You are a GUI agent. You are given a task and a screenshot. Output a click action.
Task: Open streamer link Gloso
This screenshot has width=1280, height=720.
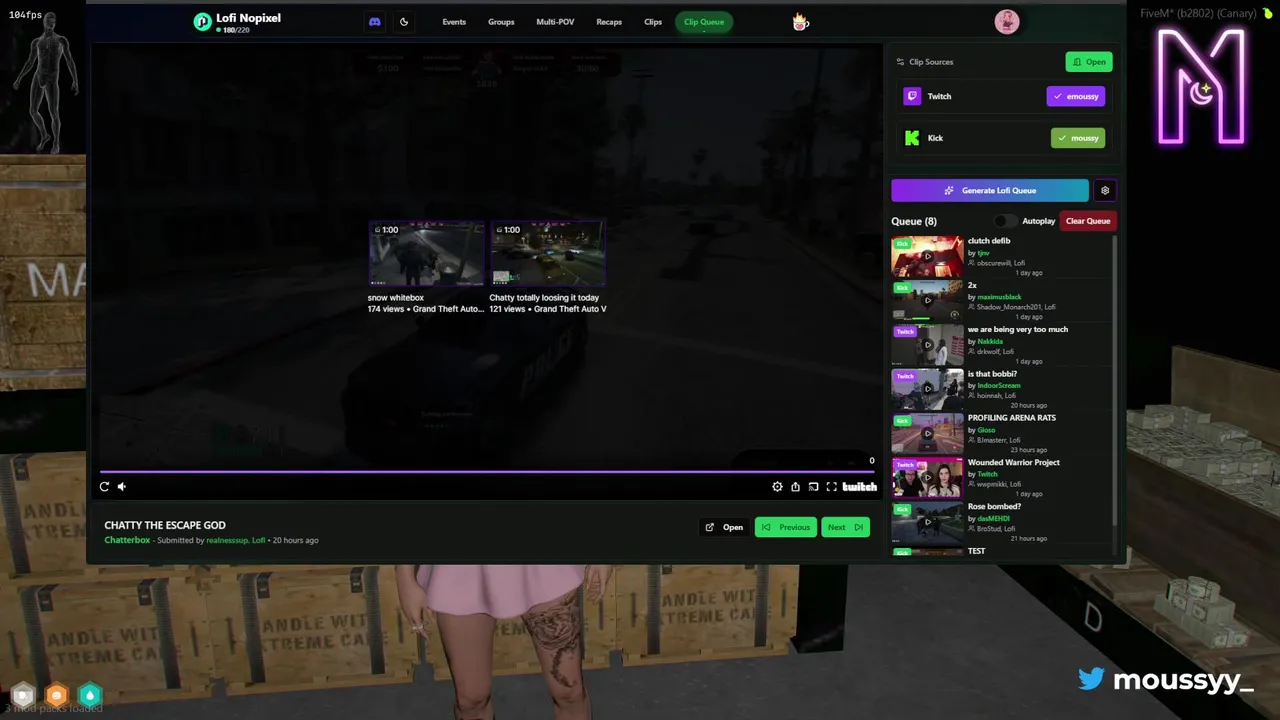pos(986,430)
